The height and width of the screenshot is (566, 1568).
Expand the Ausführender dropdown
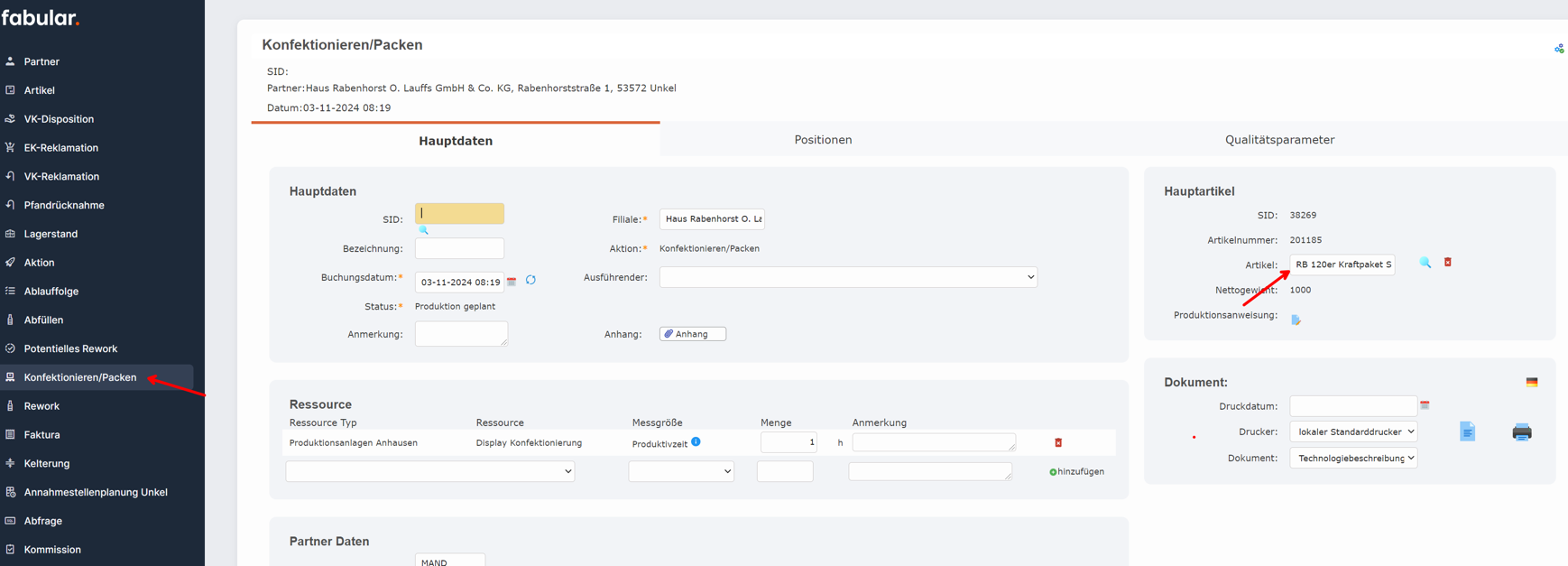pyautogui.click(x=847, y=277)
